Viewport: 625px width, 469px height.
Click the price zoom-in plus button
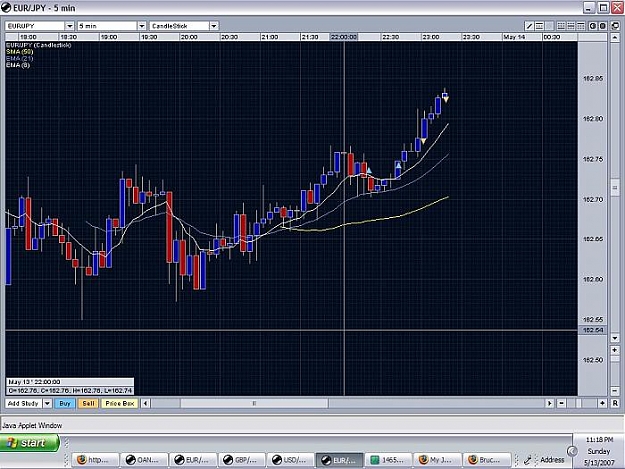click(615, 350)
